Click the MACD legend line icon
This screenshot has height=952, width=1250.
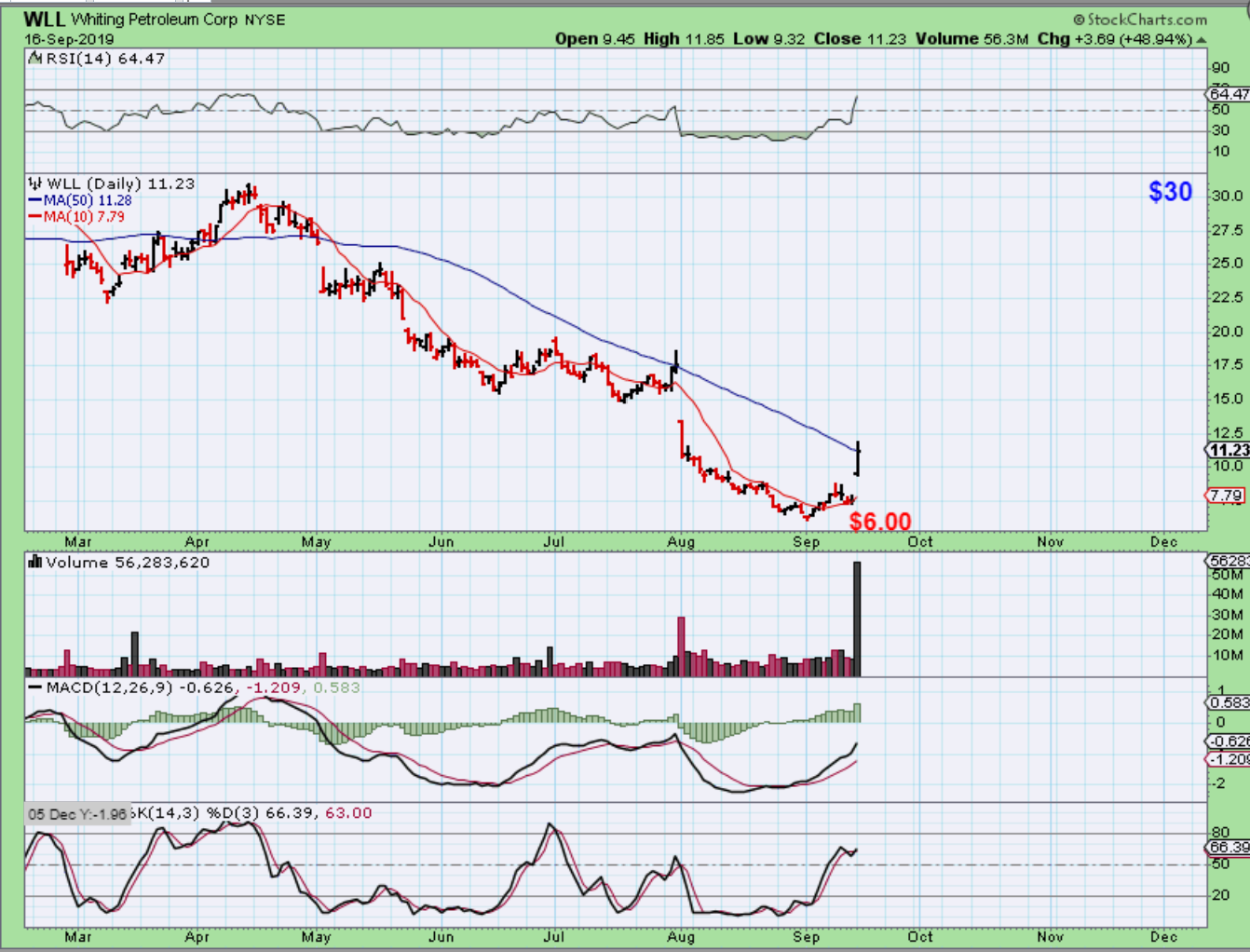[x=35, y=687]
